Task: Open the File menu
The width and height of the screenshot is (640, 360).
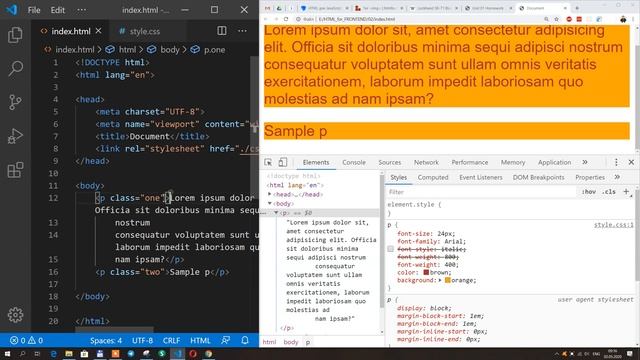Action: 34,10
